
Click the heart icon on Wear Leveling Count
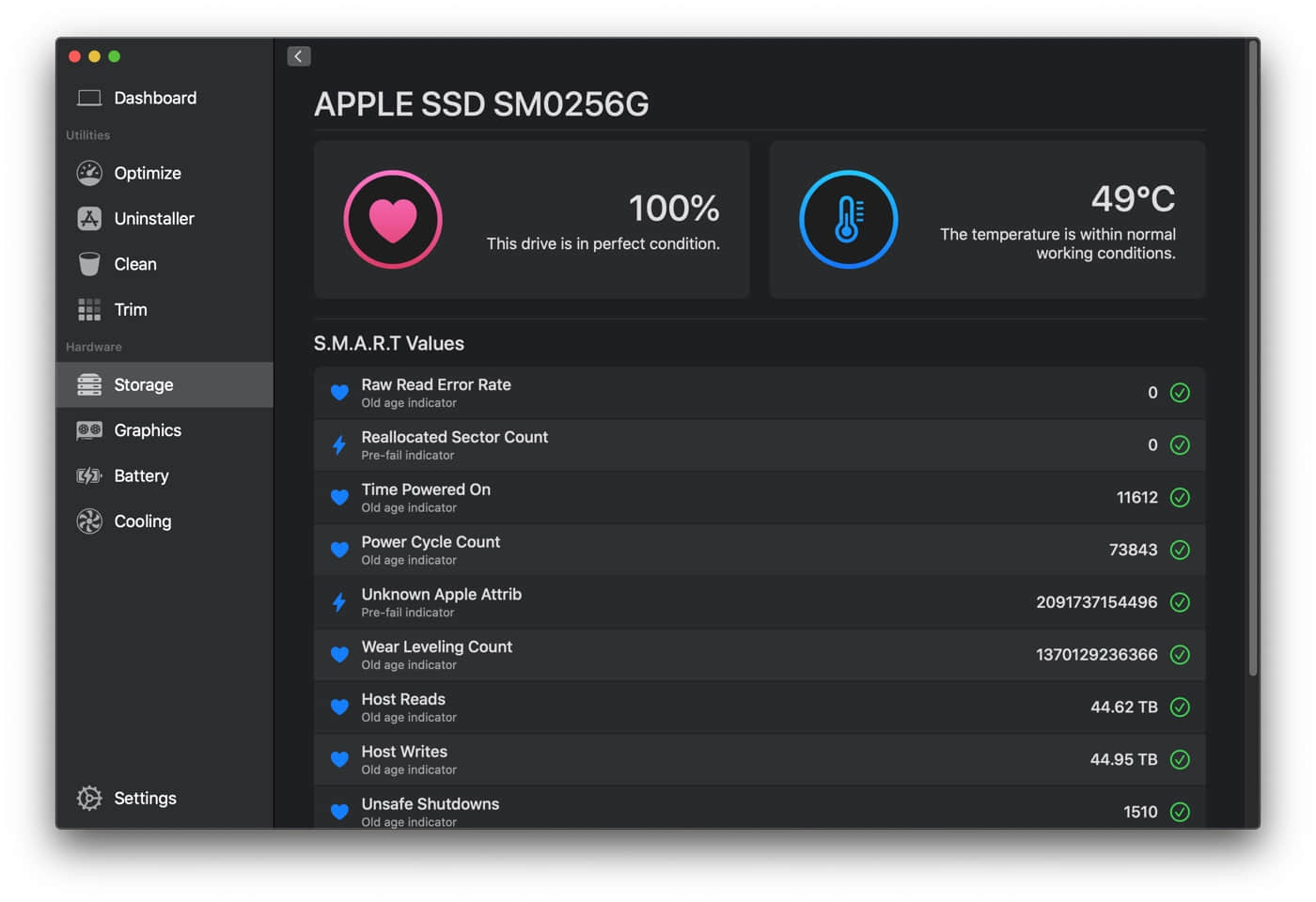(339, 655)
